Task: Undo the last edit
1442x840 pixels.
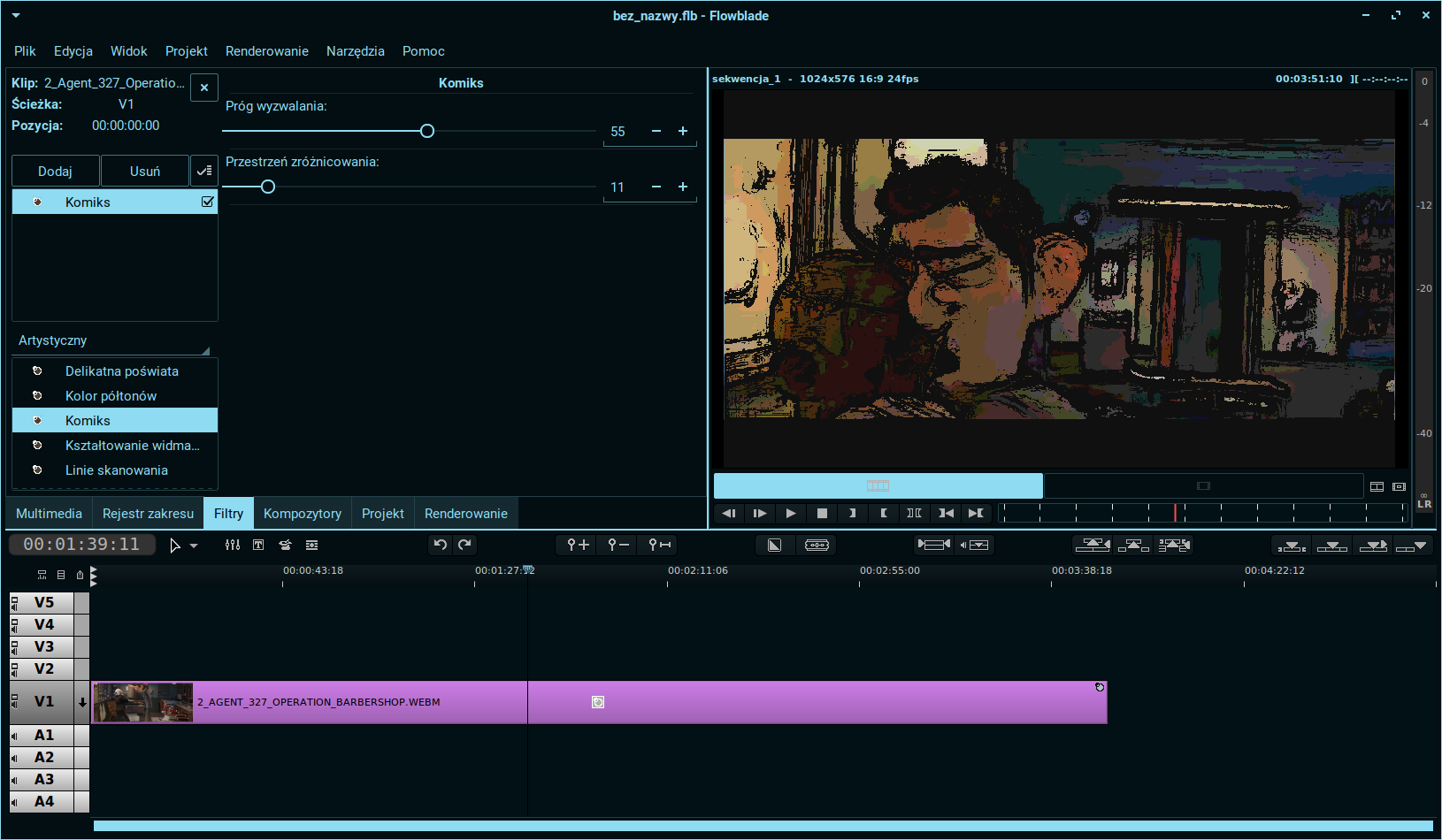Action: [441, 545]
